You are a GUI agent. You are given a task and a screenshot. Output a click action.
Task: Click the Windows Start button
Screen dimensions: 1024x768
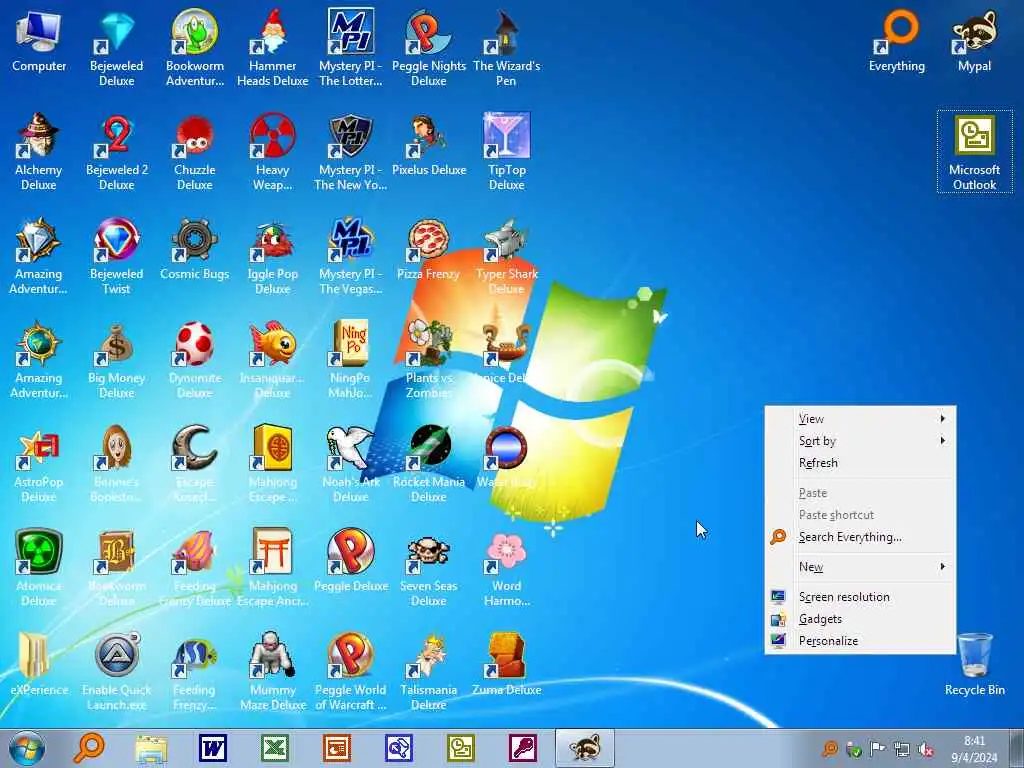pos(27,748)
